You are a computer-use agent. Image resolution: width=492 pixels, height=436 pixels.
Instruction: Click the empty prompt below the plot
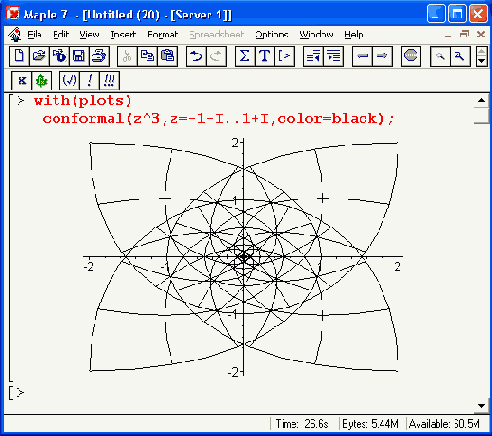click(21, 393)
